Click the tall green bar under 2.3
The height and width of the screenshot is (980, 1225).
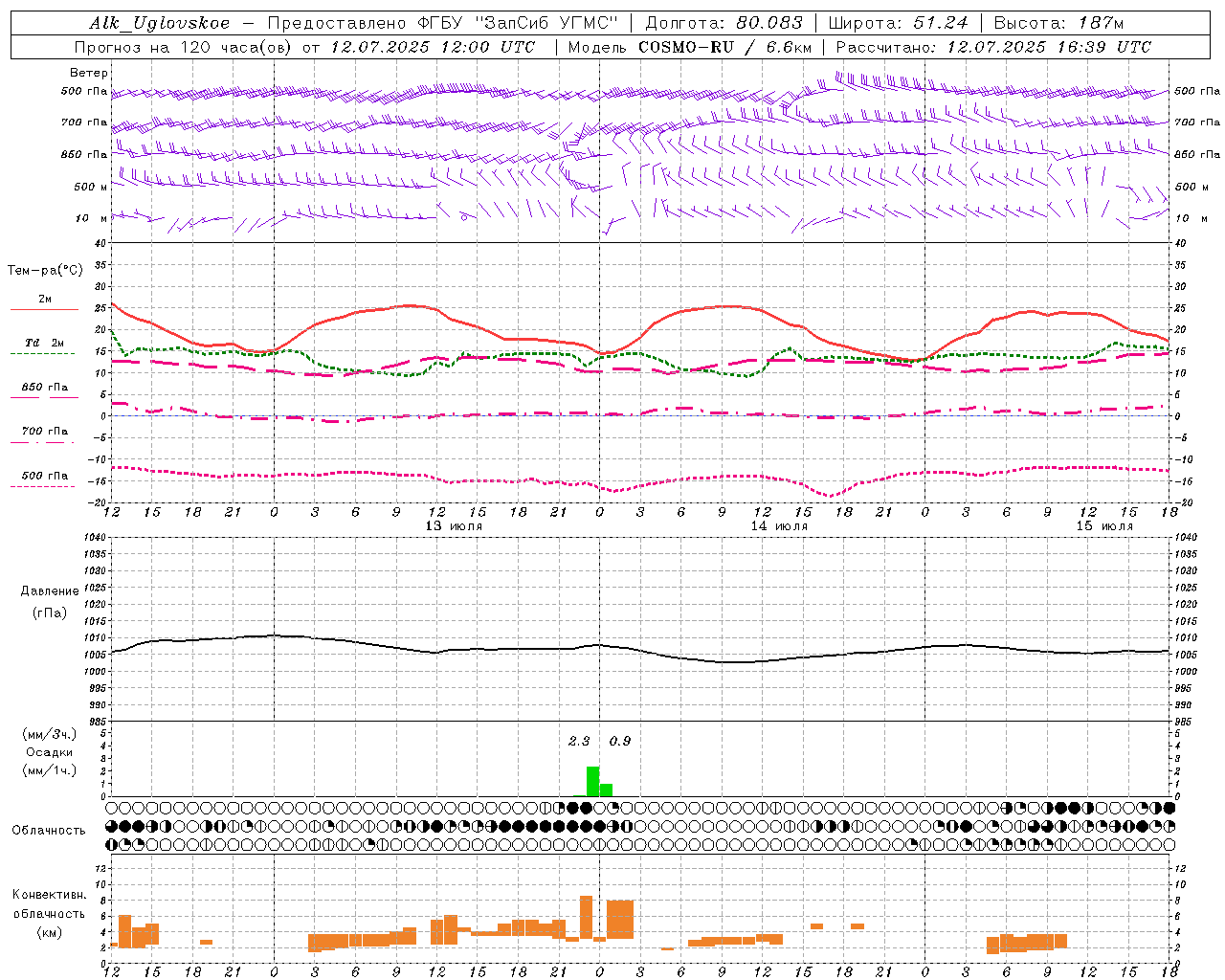click(x=593, y=782)
